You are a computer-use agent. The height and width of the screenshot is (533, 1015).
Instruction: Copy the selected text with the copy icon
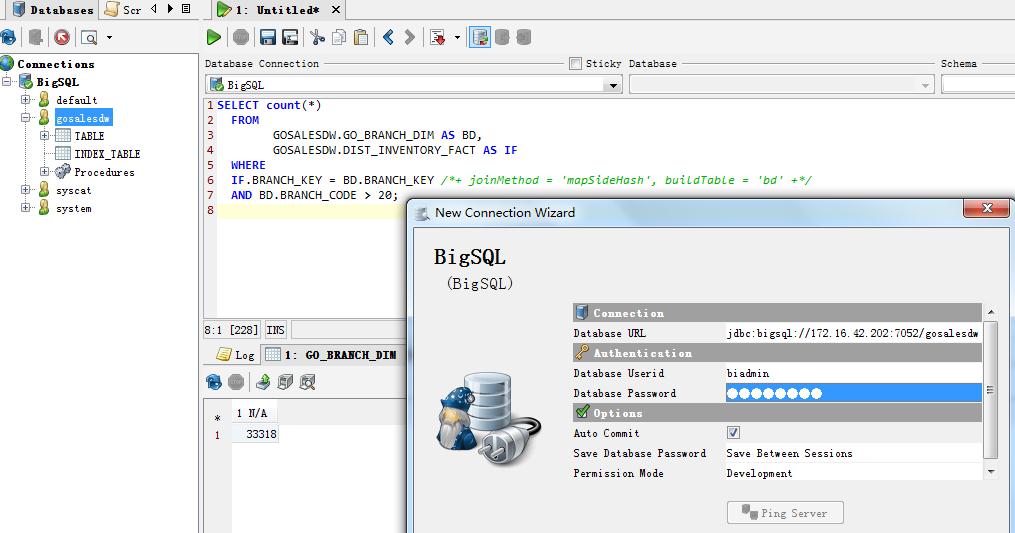339,38
